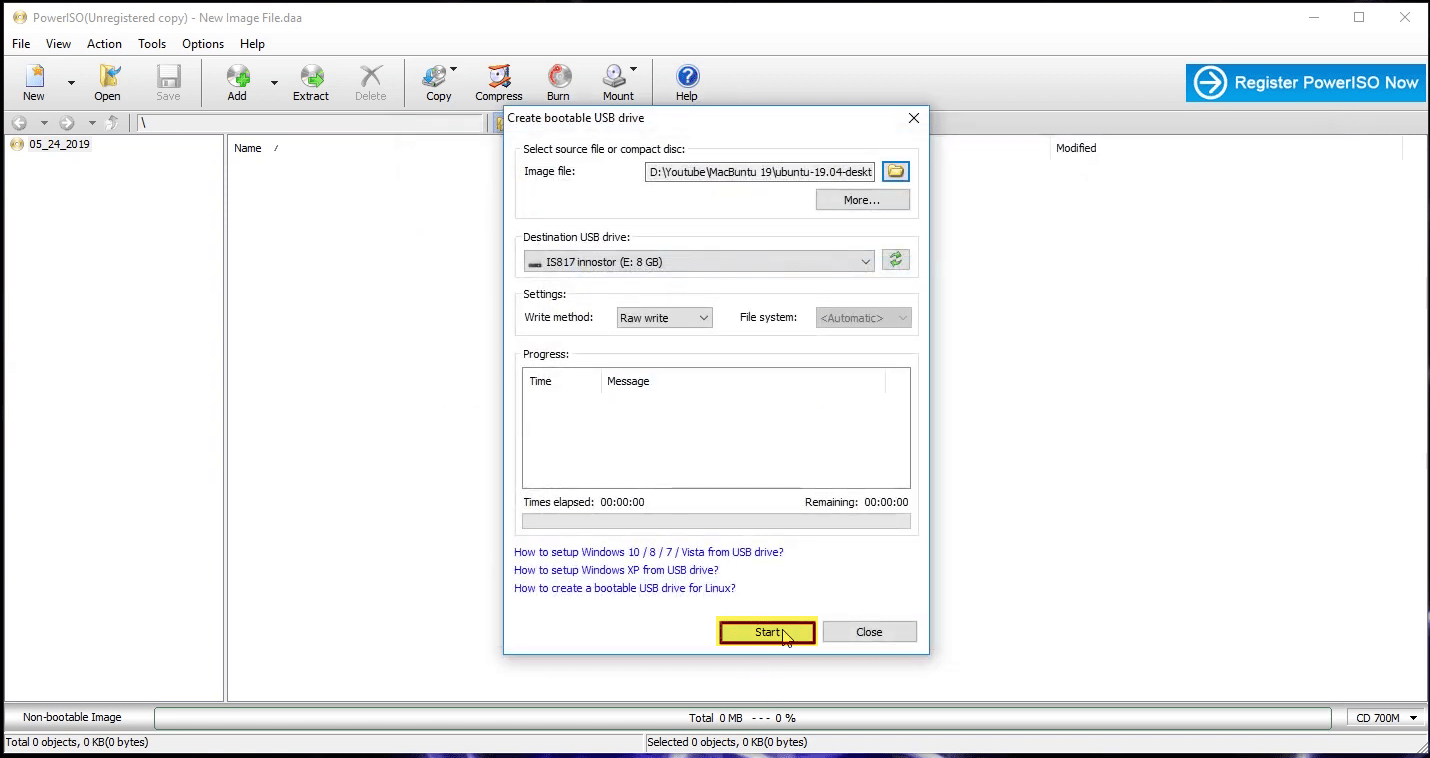Click the Save toolbar icon
Viewport: 1430px width, 758px height.
coord(168,82)
